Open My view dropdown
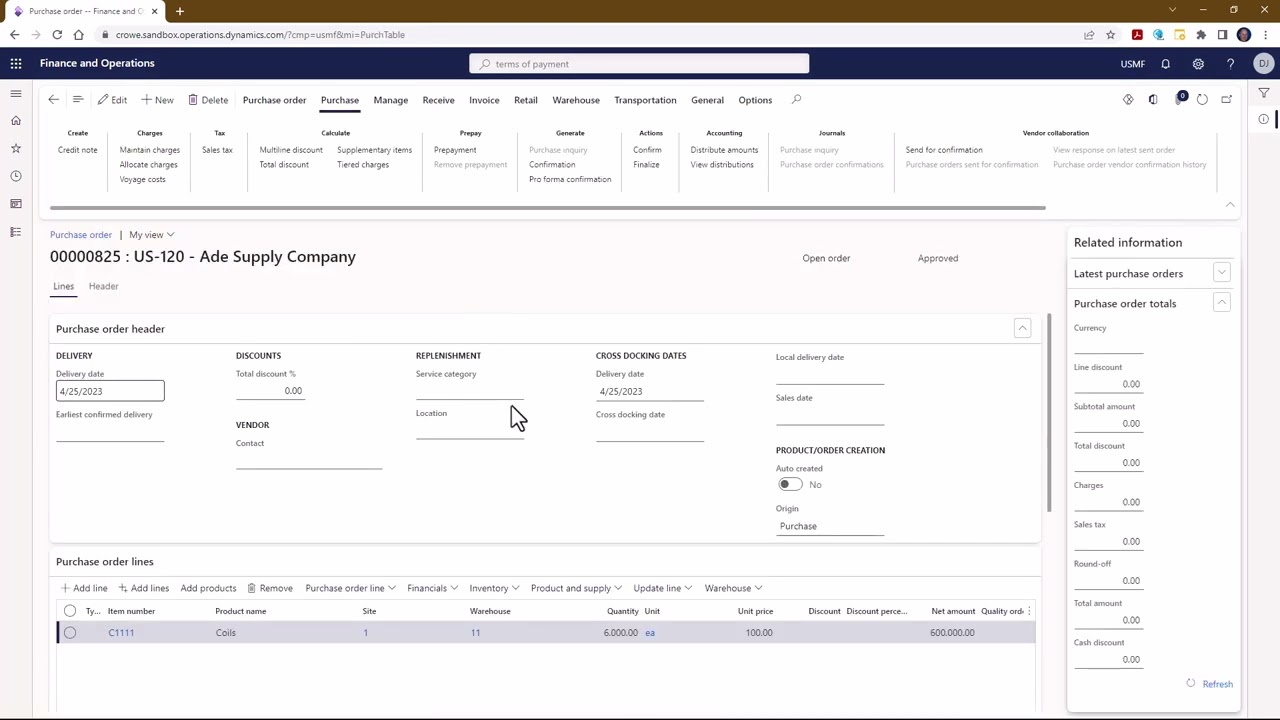 click(x=151, y=235)
